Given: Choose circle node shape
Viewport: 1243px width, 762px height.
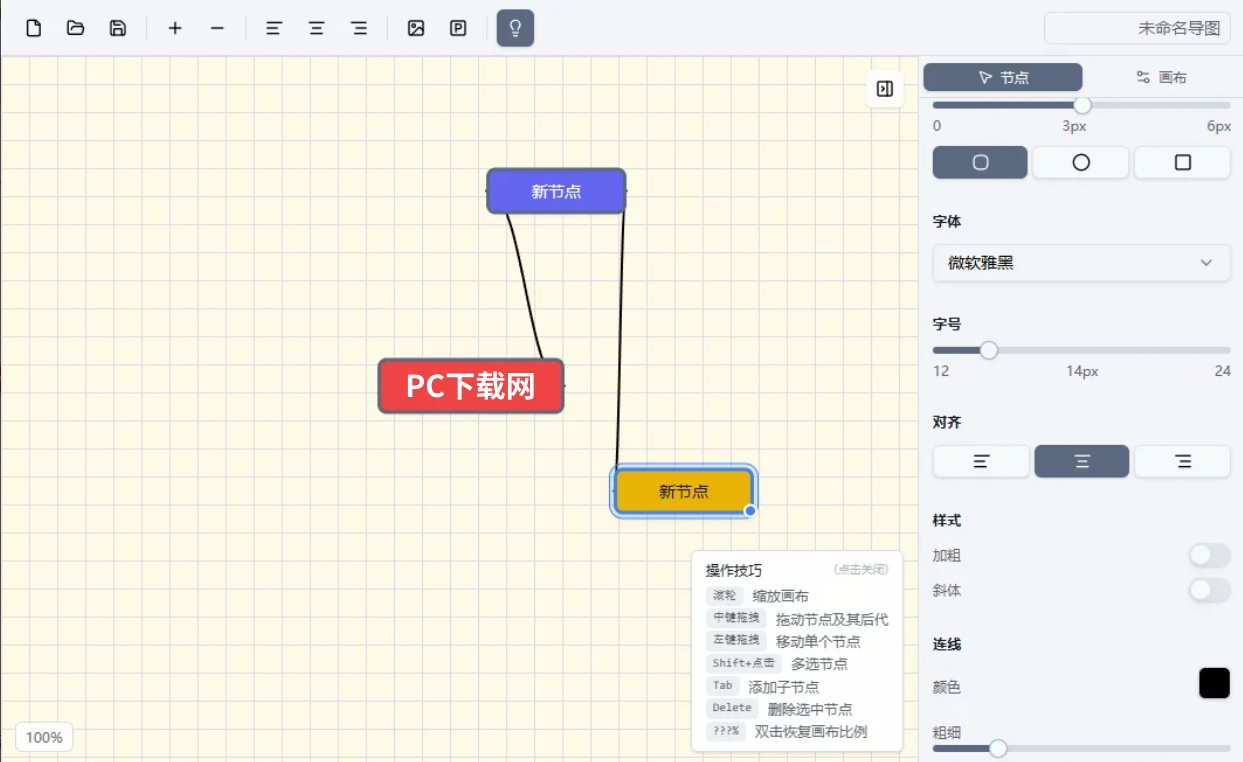Looking at the screenshot, I should (1081, 162).
